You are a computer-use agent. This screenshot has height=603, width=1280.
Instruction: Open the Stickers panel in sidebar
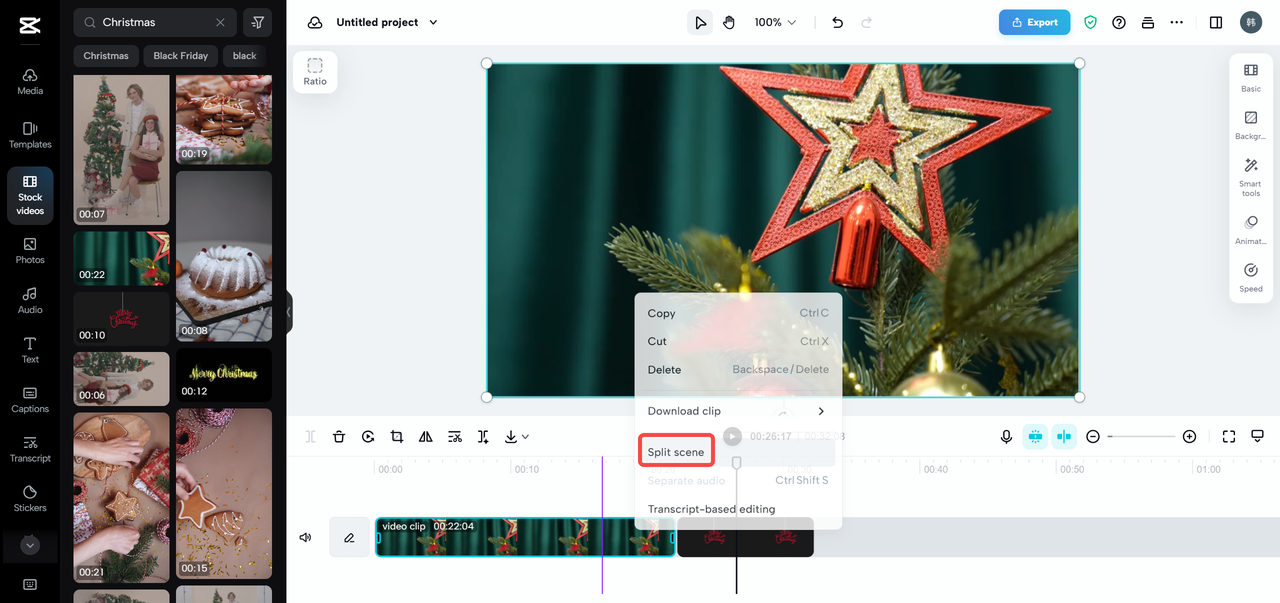click(x=30, y=497)
